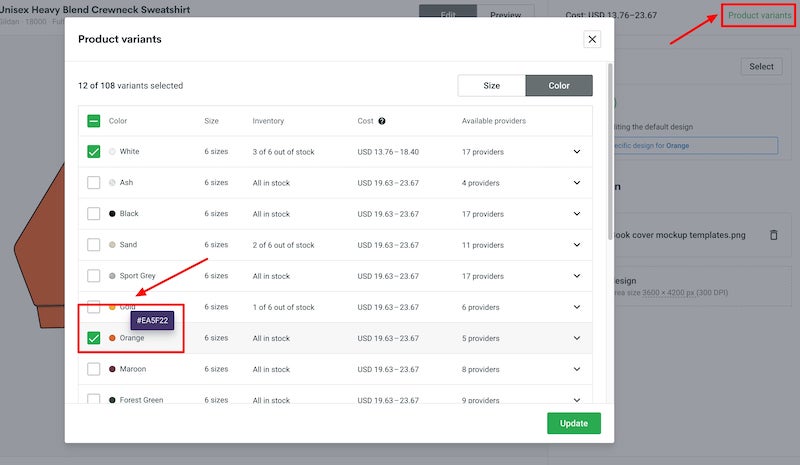Image resolution: width=800 pixels, height=465 pixels.
Task: Toggle the select-all variants checkbox
Action: click(x=94, y=121)
